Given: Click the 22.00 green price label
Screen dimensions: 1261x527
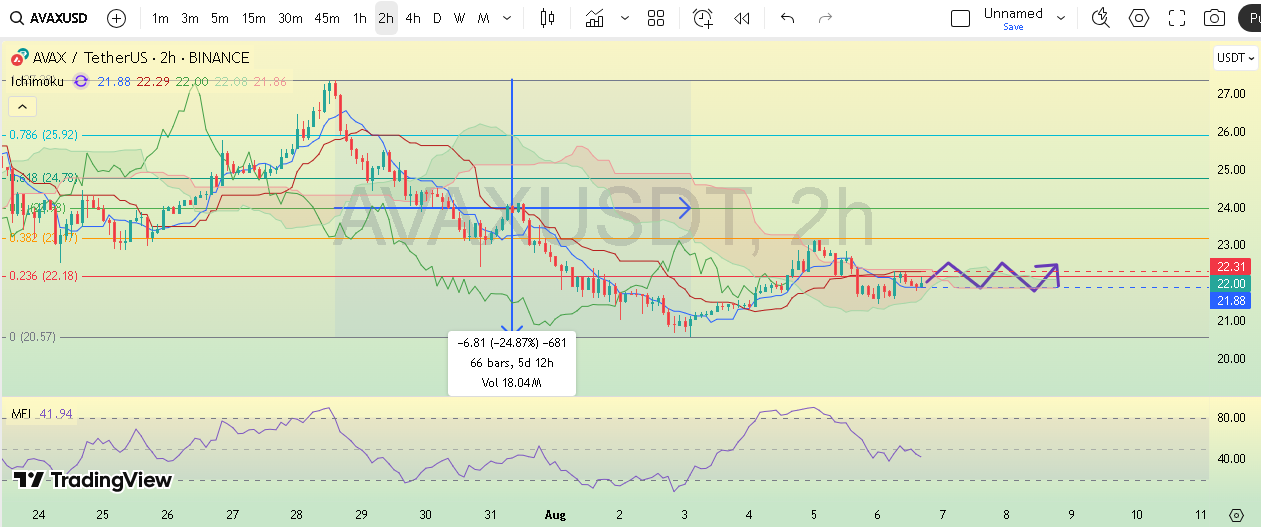Looking at the screenshot, I should (1229, 284).
